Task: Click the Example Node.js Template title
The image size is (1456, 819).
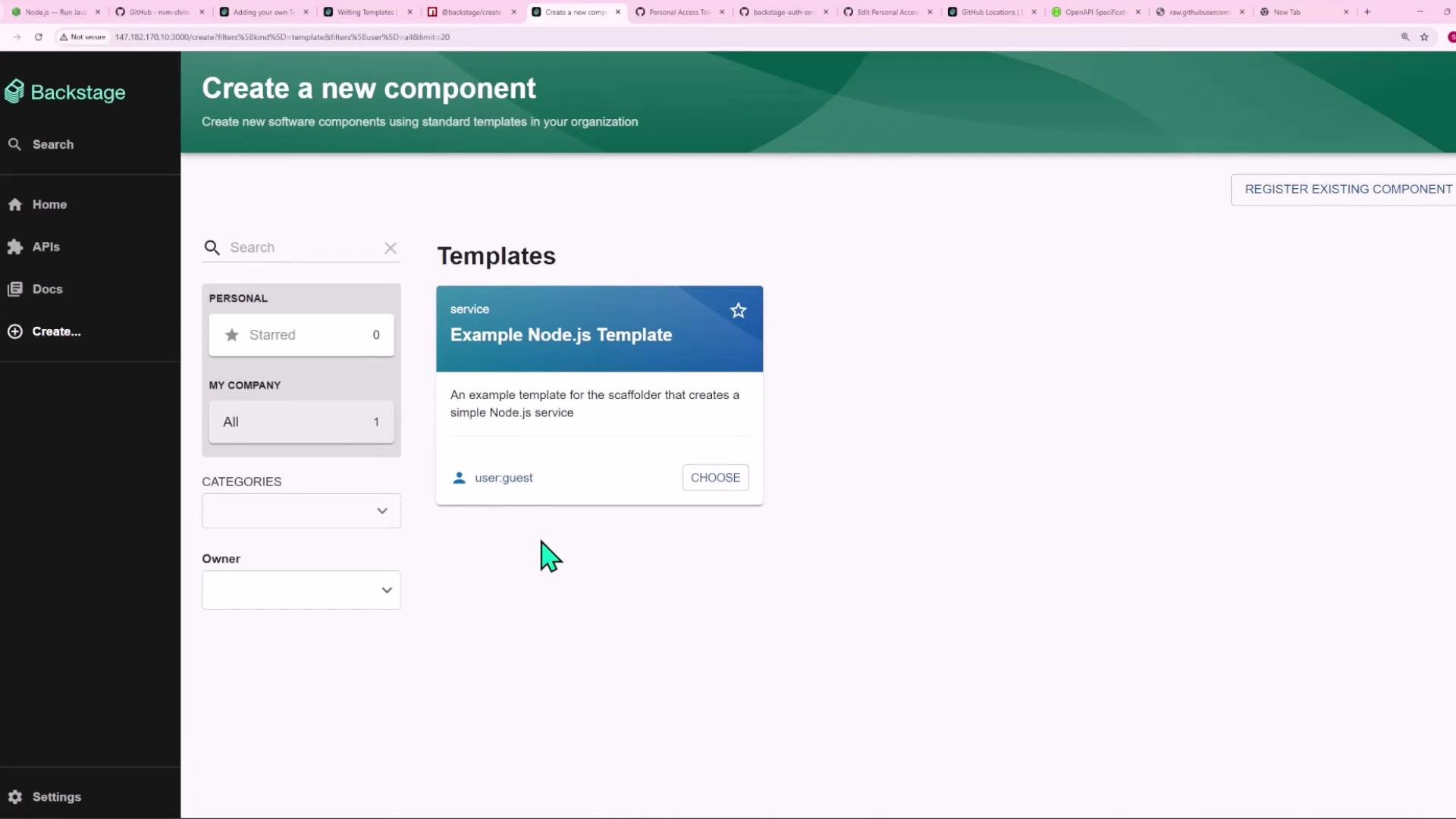Action: tap(561, 334)
